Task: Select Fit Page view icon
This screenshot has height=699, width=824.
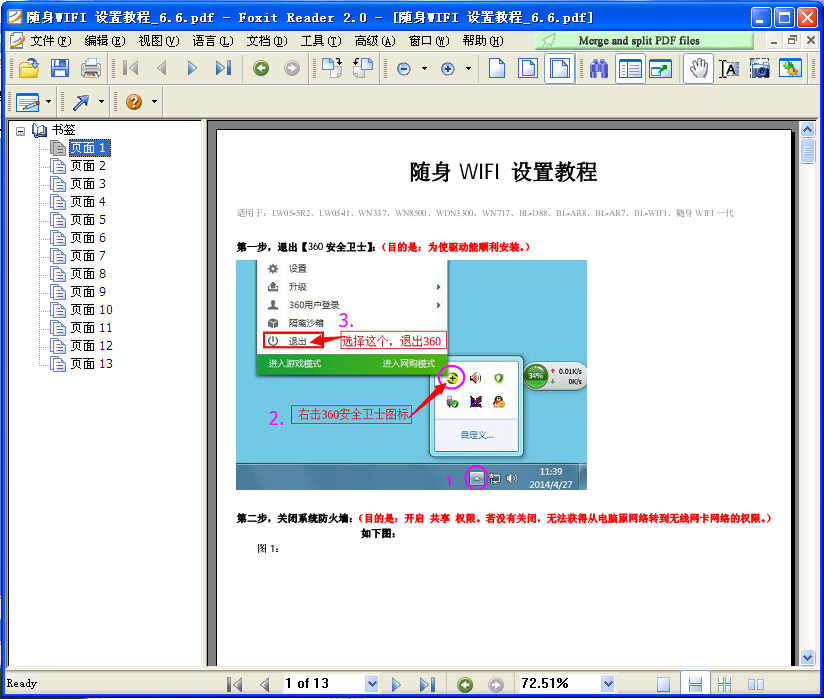Action: click(528, 68)
